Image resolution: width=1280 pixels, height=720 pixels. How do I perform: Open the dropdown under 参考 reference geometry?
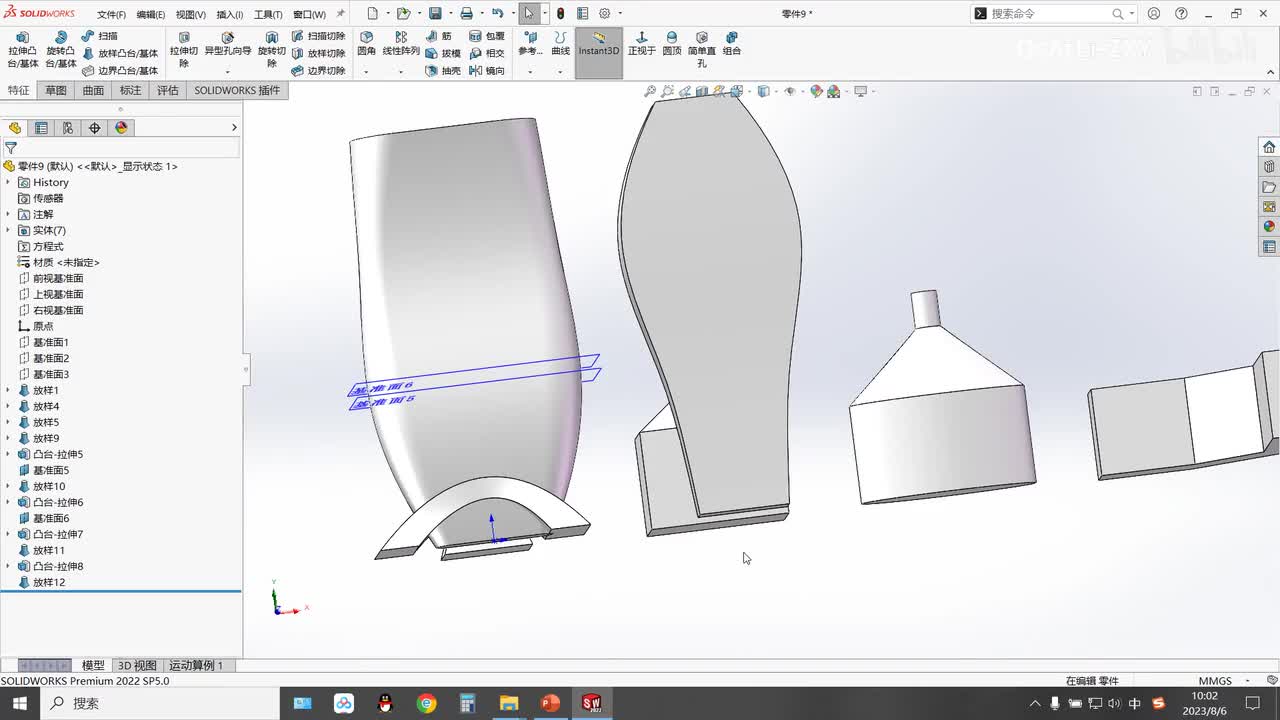(530, 72)
